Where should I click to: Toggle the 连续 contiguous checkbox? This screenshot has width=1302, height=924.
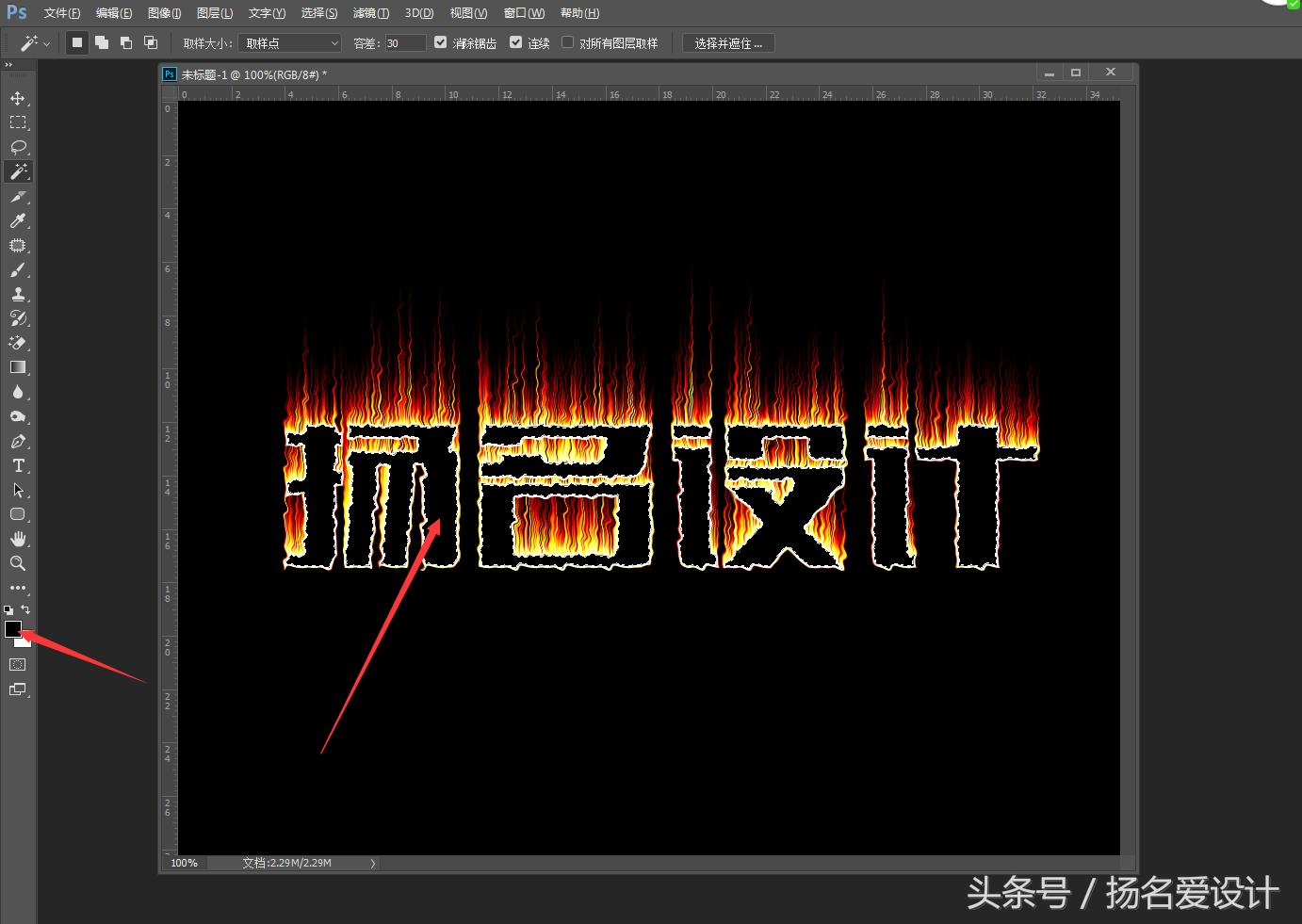(x=515, y=42)
